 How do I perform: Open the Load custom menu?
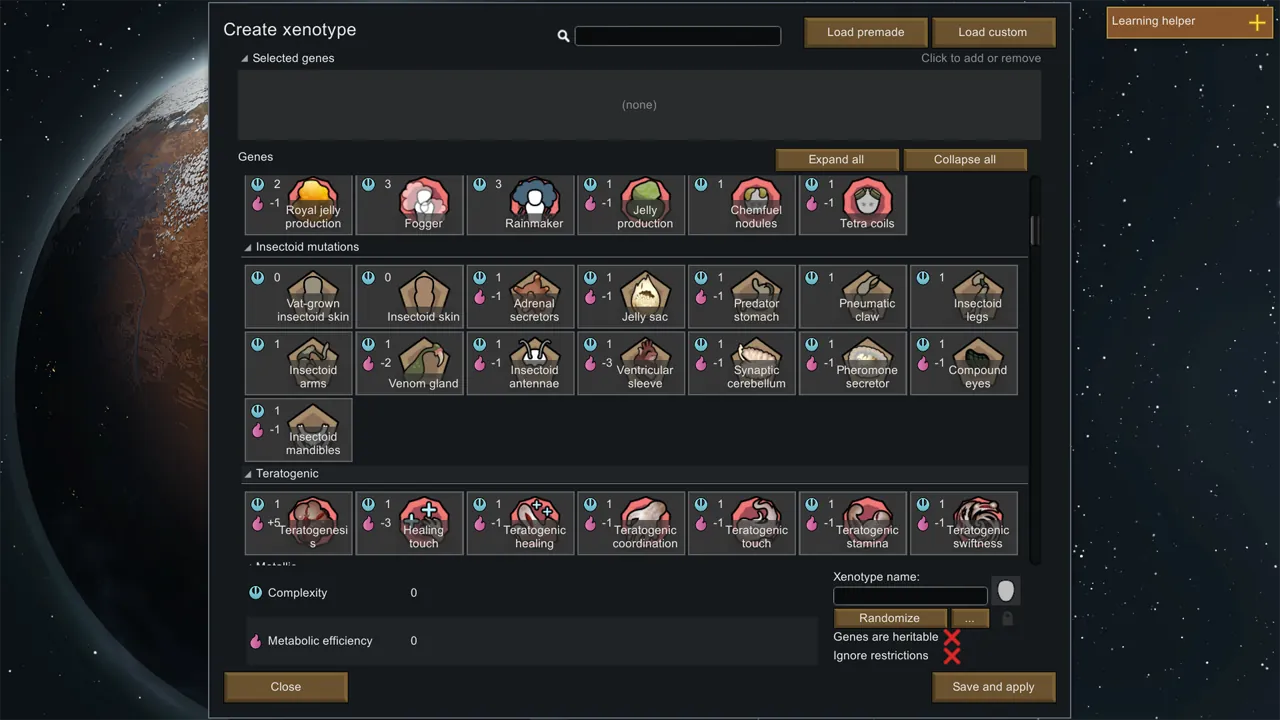(x=992, y=32)
